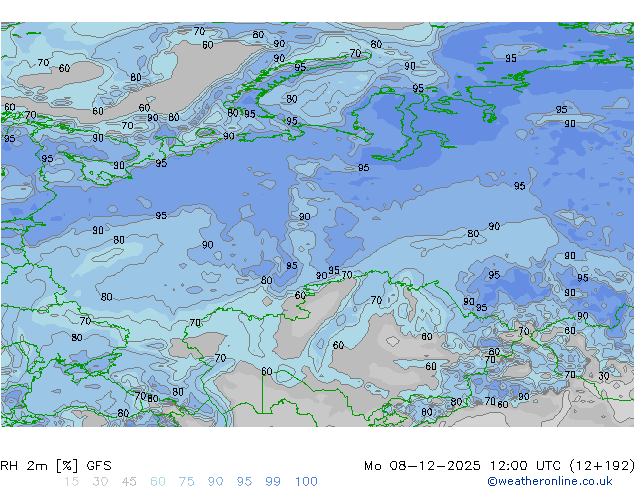This screenshot has height=490, width=634.
Task: Click the date text 'Mo 08-12-2025 12:00 UTC'
Action: click(462, 466)
